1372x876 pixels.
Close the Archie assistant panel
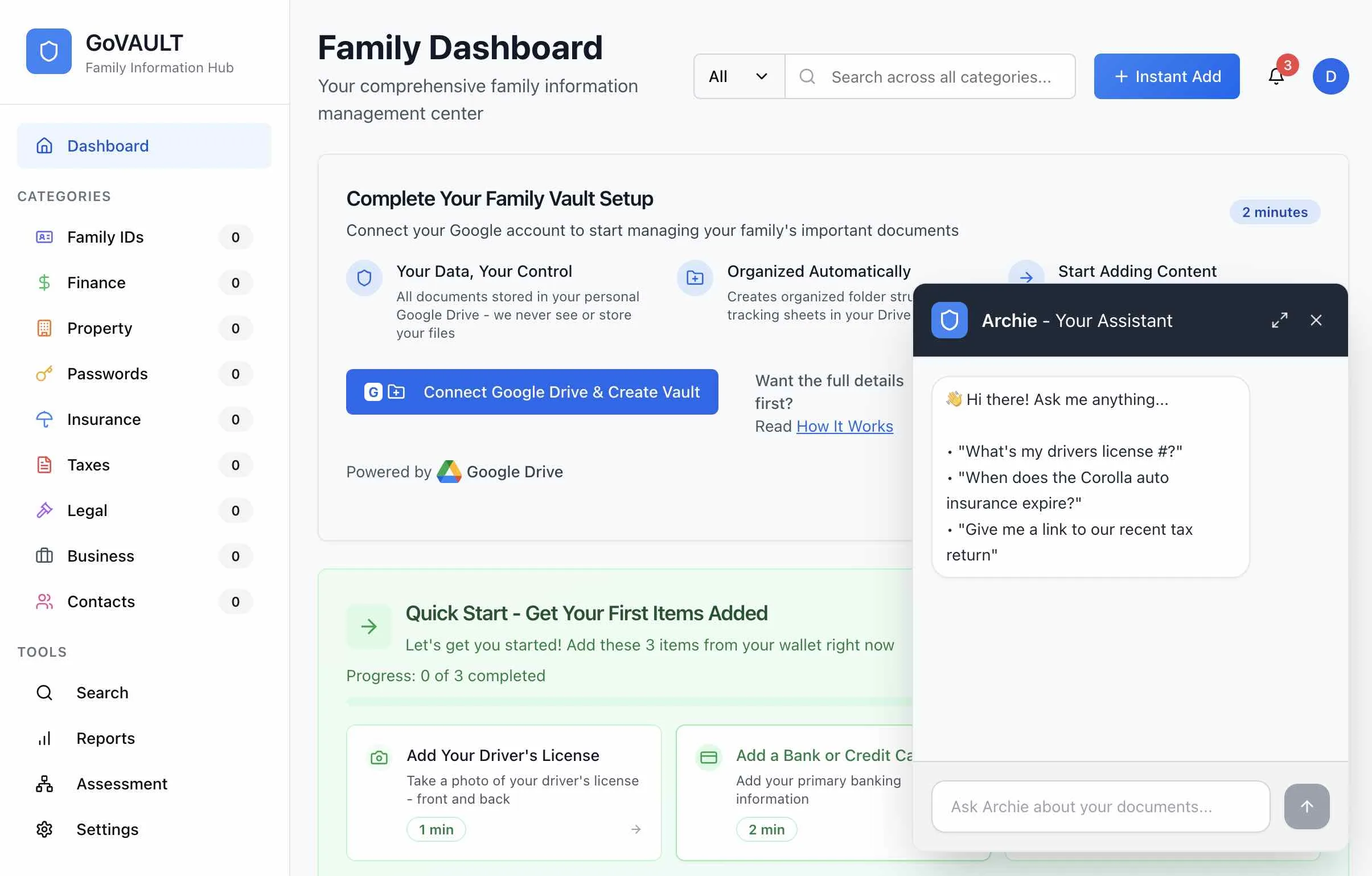[1316, 320]
